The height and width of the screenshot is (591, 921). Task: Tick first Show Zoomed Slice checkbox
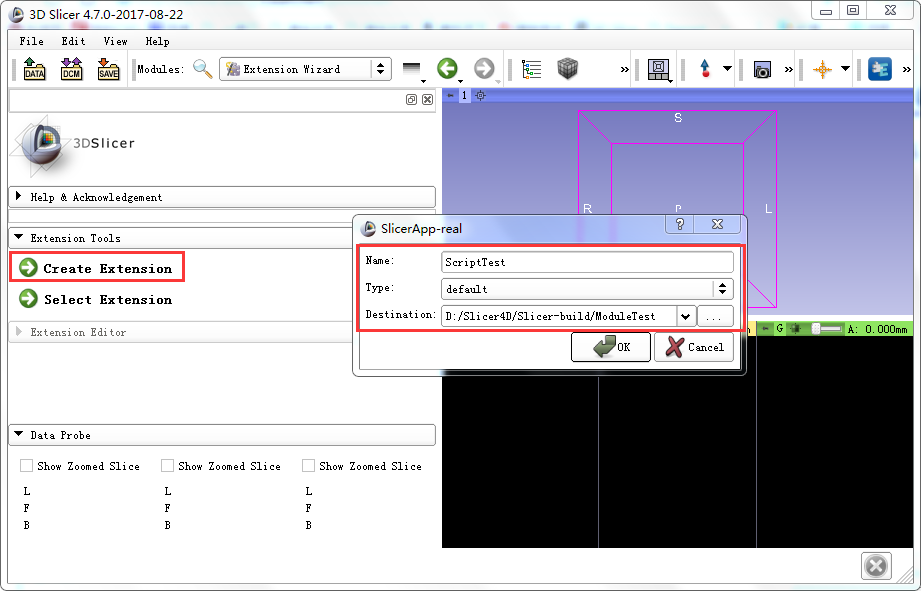tap(26, 466)
